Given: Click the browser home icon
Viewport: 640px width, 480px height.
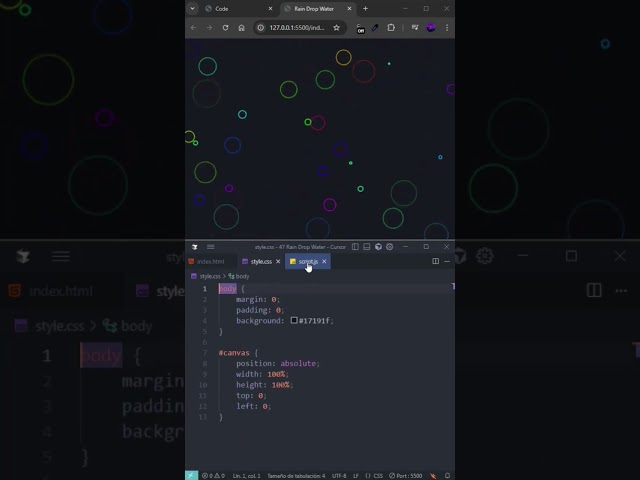Looking at the screenshot, I should [241, 28].
